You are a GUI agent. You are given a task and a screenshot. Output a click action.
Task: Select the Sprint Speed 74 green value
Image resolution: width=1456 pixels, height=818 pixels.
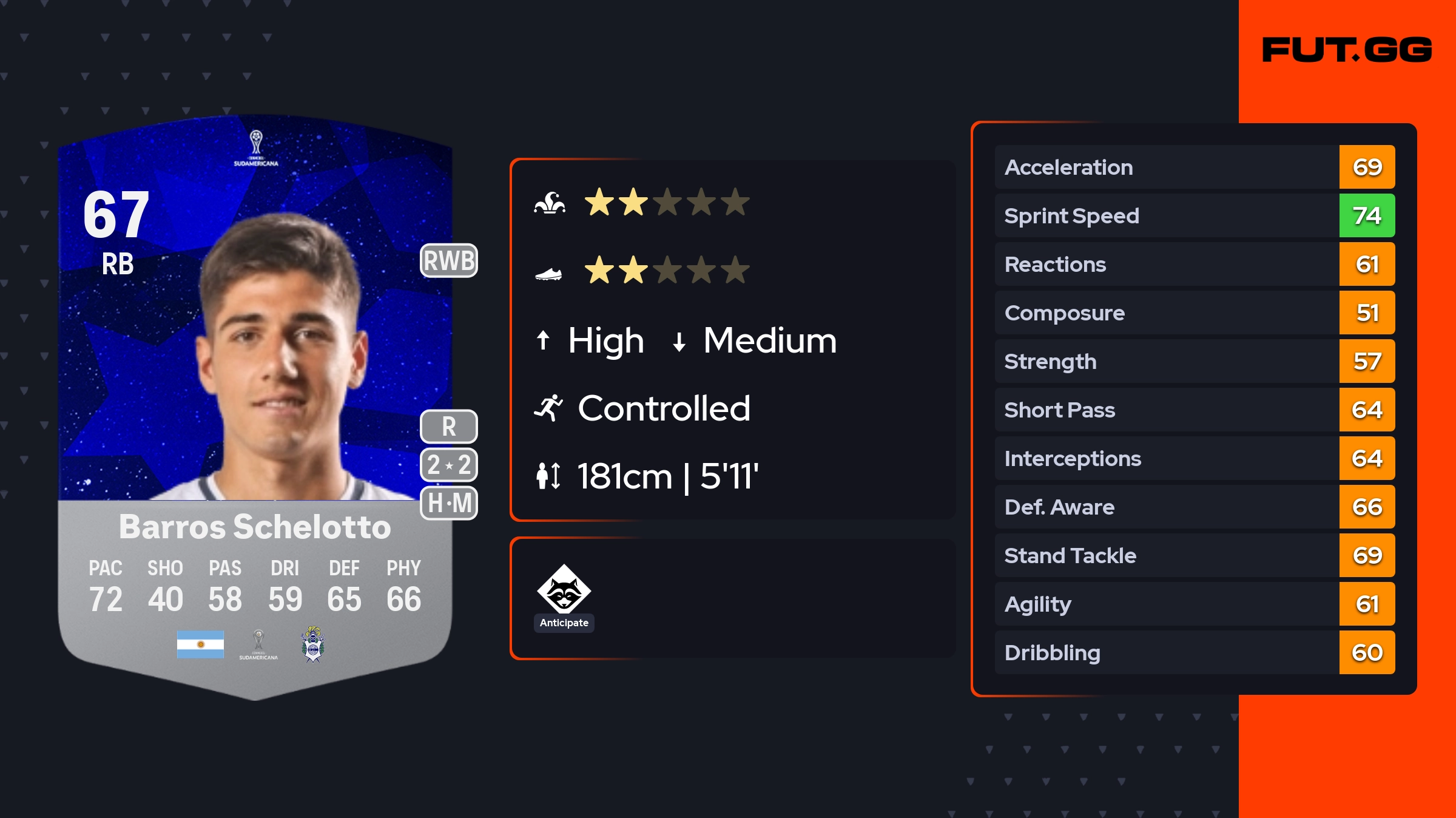click(x=1367, y=215)
